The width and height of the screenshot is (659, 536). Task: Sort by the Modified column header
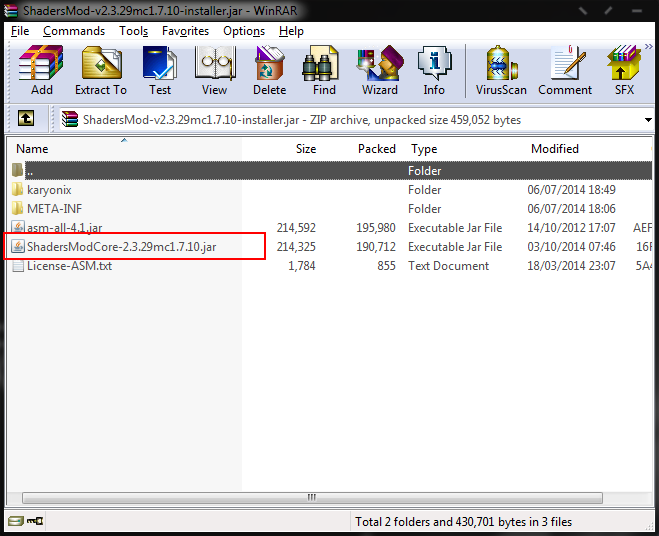coord(555,149)
